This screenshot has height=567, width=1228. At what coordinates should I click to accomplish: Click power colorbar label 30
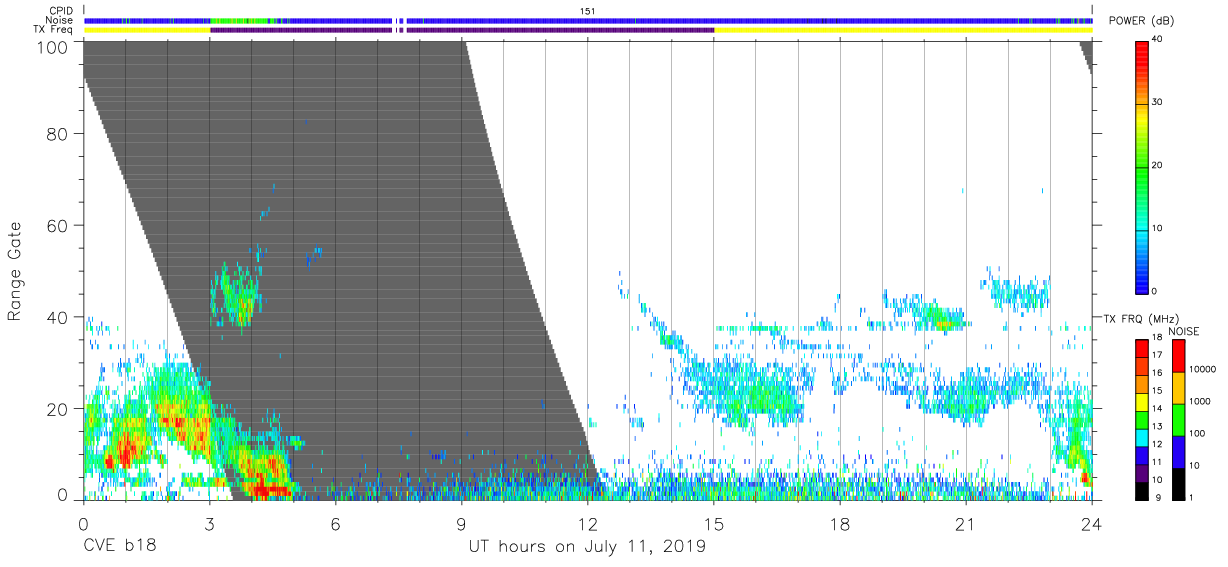click(1157, 102)
